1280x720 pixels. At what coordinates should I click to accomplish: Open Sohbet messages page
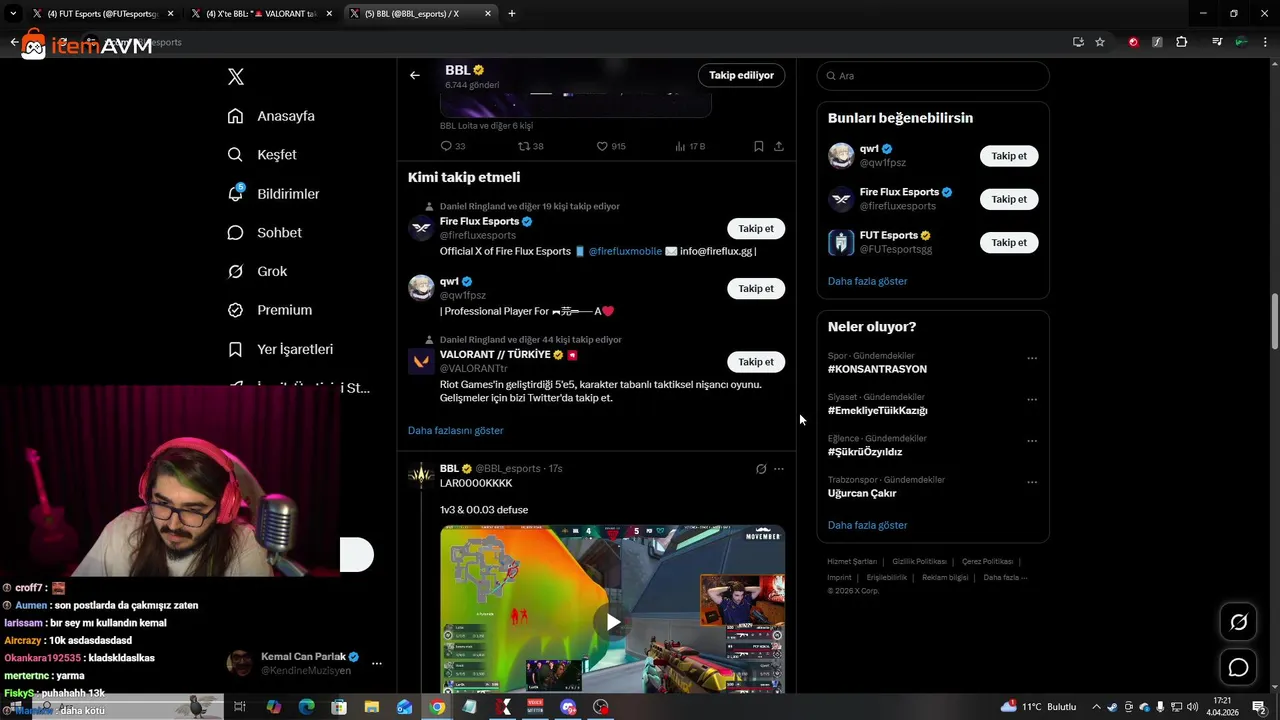(264, 232)
